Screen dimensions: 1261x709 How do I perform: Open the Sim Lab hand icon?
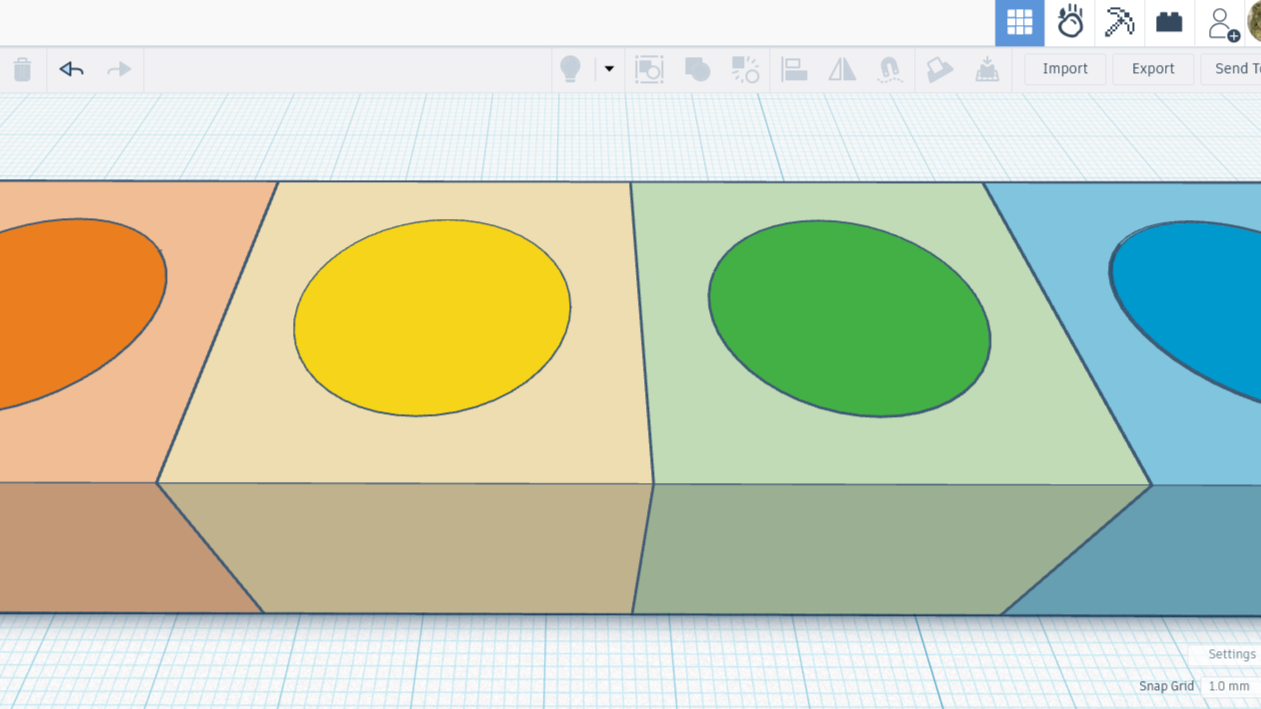pyautogui.click(x=1070, y=22)
